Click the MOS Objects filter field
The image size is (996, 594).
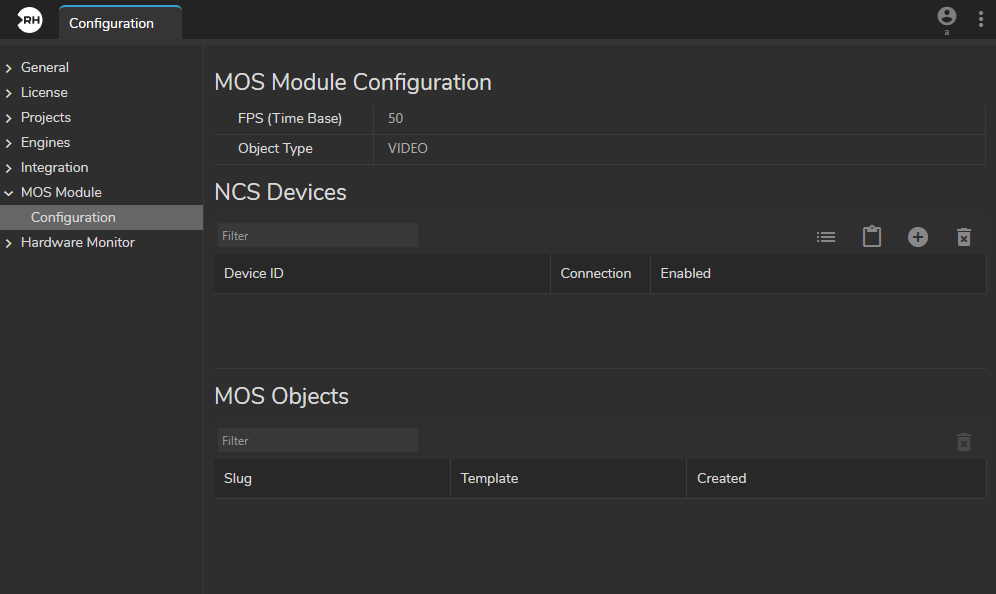(317, 441)
